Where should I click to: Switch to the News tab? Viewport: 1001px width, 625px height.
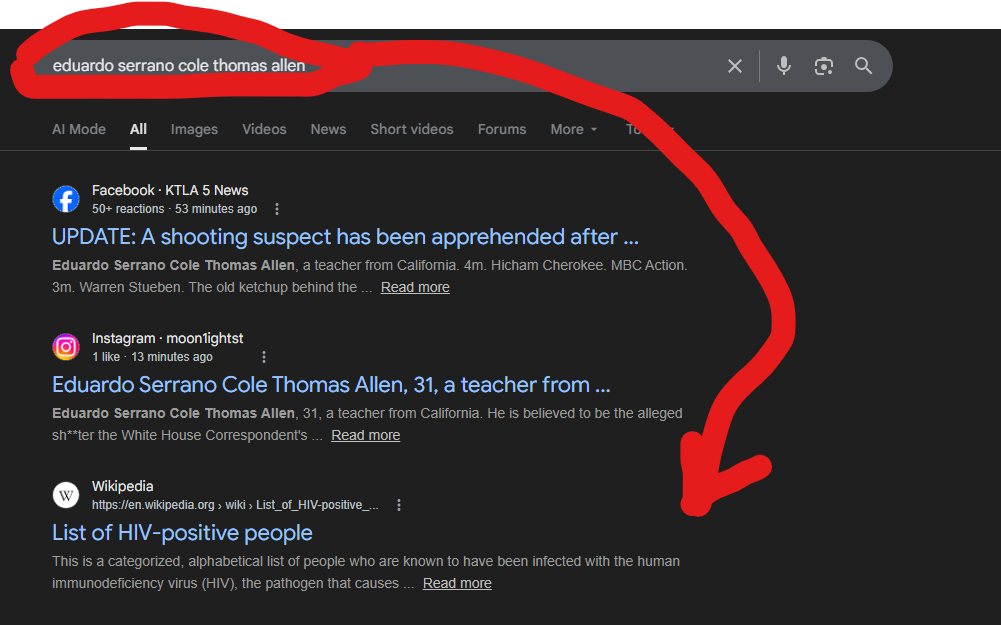tap(328, 129)
